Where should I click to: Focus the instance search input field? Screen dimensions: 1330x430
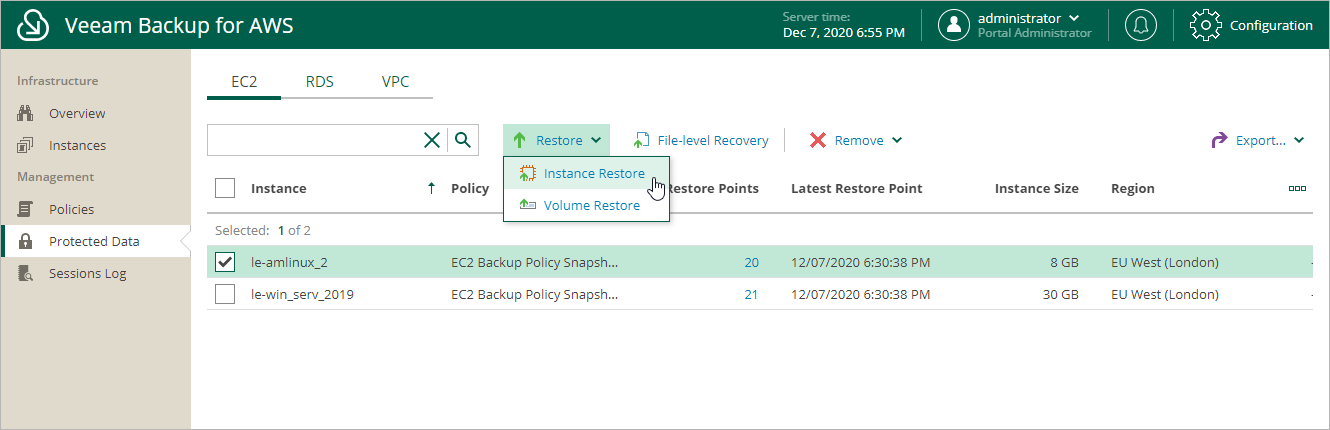(314, 140)
